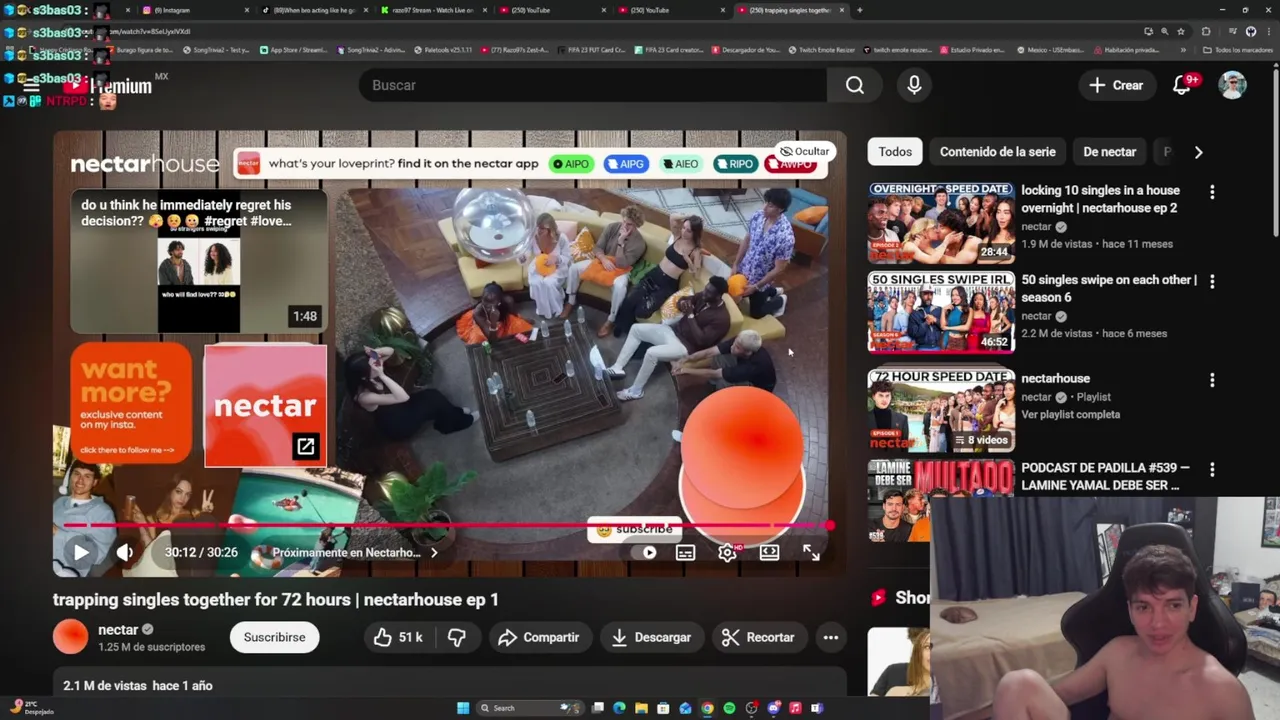The height and width of the screenshot is (720, 1280).
Task: Open the nectar channel end-screen card
Action: point(265,406)
